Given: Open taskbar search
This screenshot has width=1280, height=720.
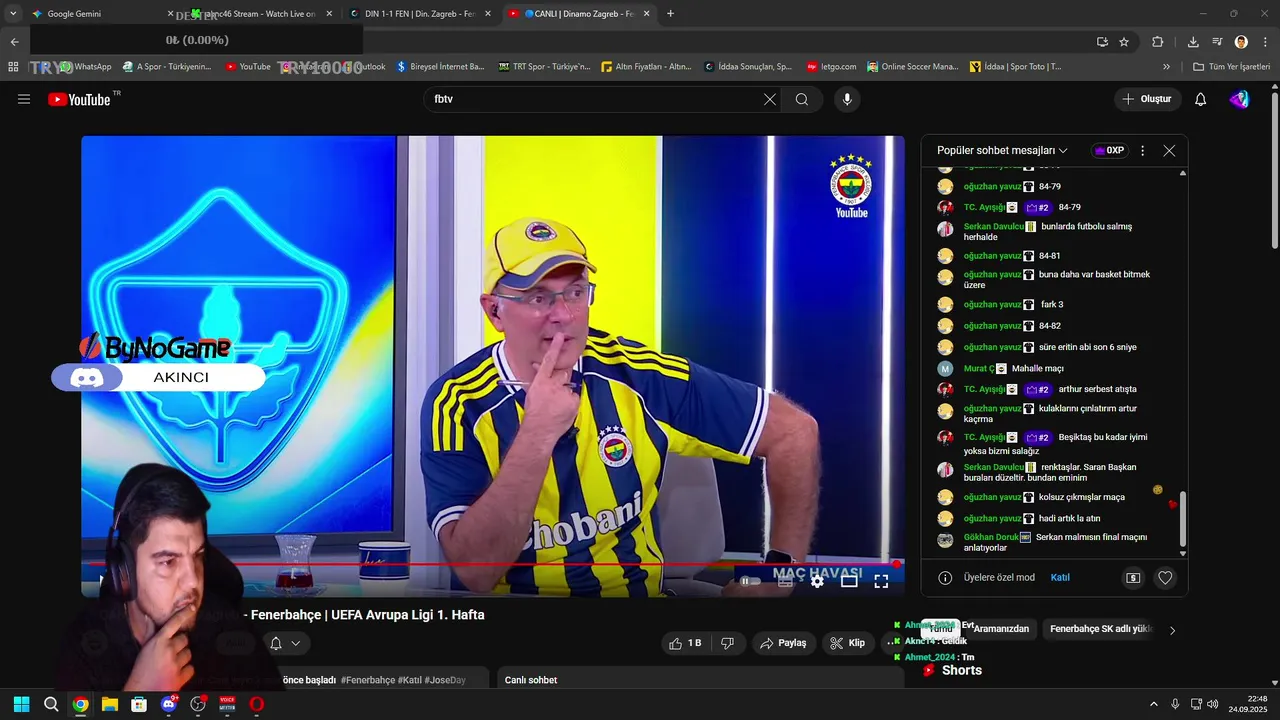Looking at the screenshot, I should coord(51,704).
